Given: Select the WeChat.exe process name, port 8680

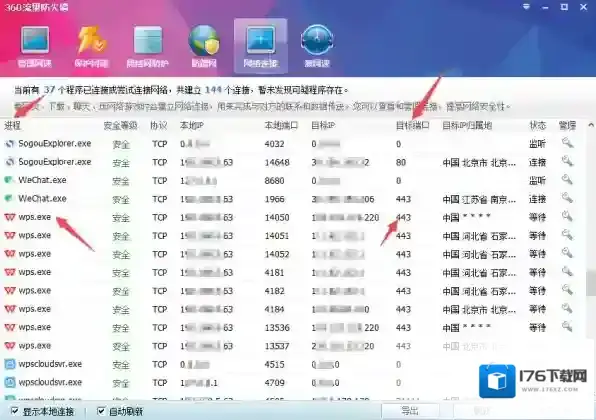Looking at the screenshot, I should click(42, 180).
